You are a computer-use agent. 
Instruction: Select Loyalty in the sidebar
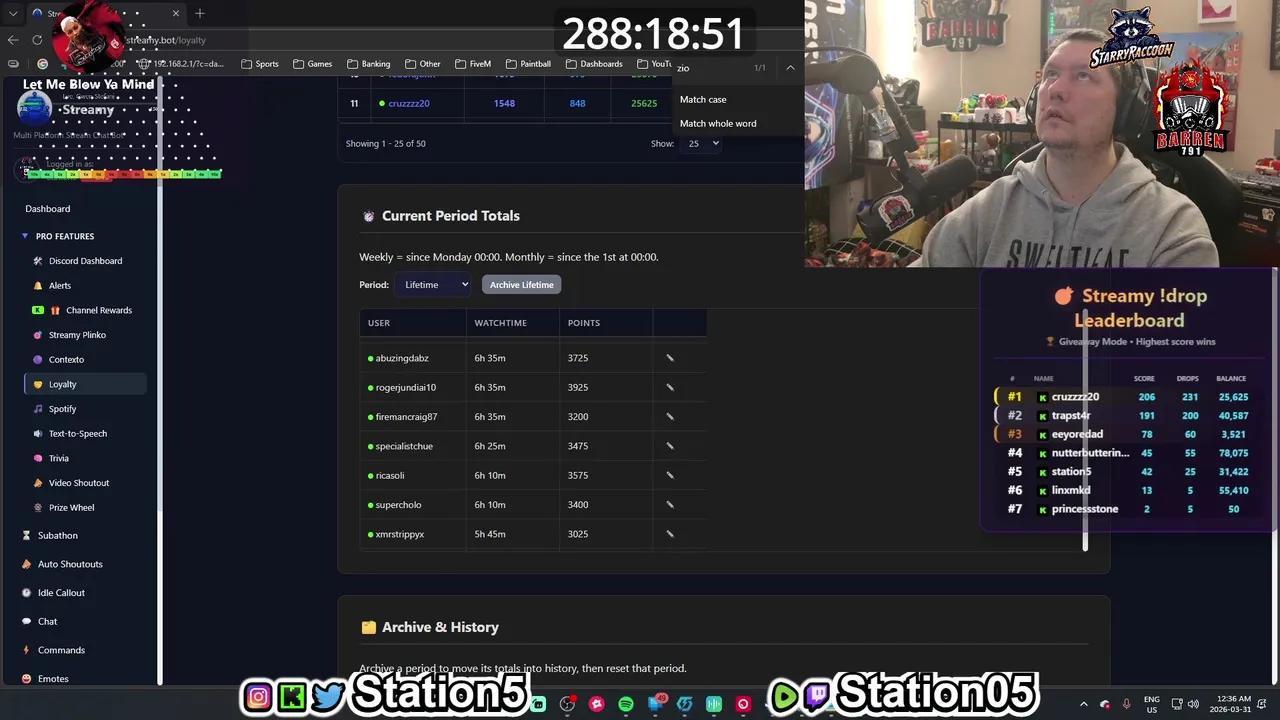pos(85,384)
